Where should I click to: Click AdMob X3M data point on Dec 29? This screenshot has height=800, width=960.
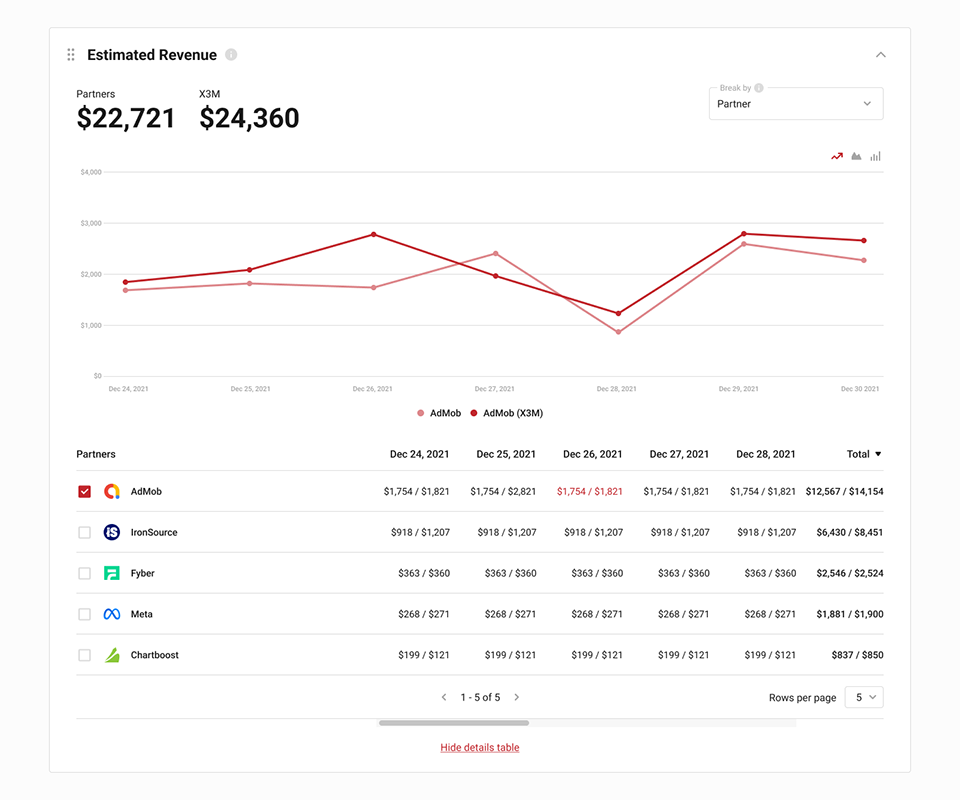tap(744, 234)
